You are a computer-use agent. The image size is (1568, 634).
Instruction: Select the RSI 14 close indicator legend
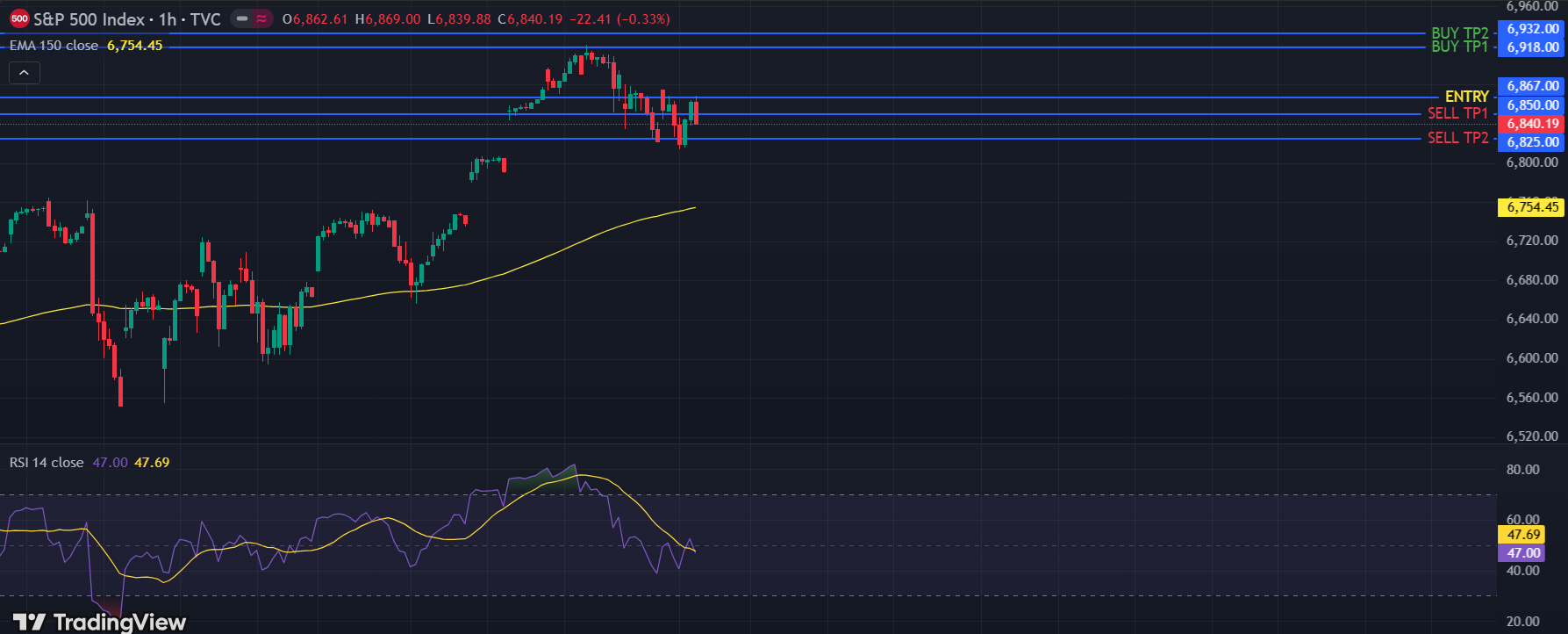tap(47, 462)
